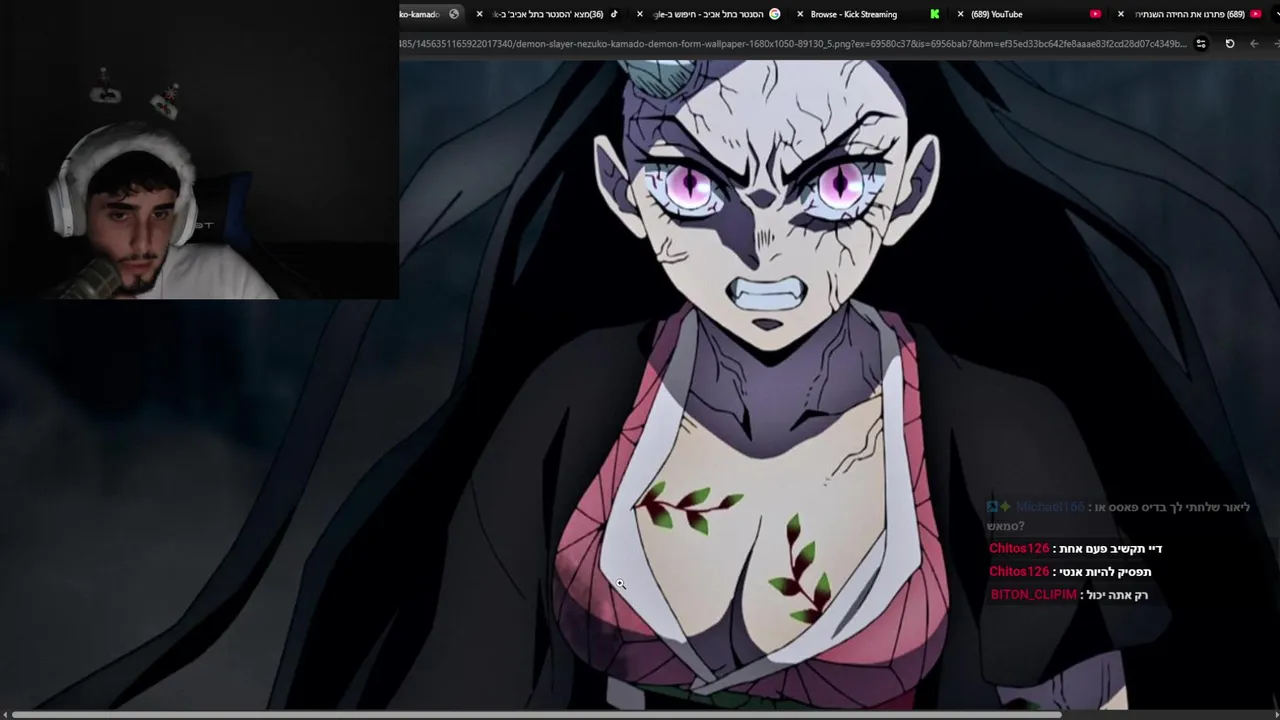Click BITON_CLIPIM username in chat
The image size is (1280, 720).
(x=1034, y=595)
